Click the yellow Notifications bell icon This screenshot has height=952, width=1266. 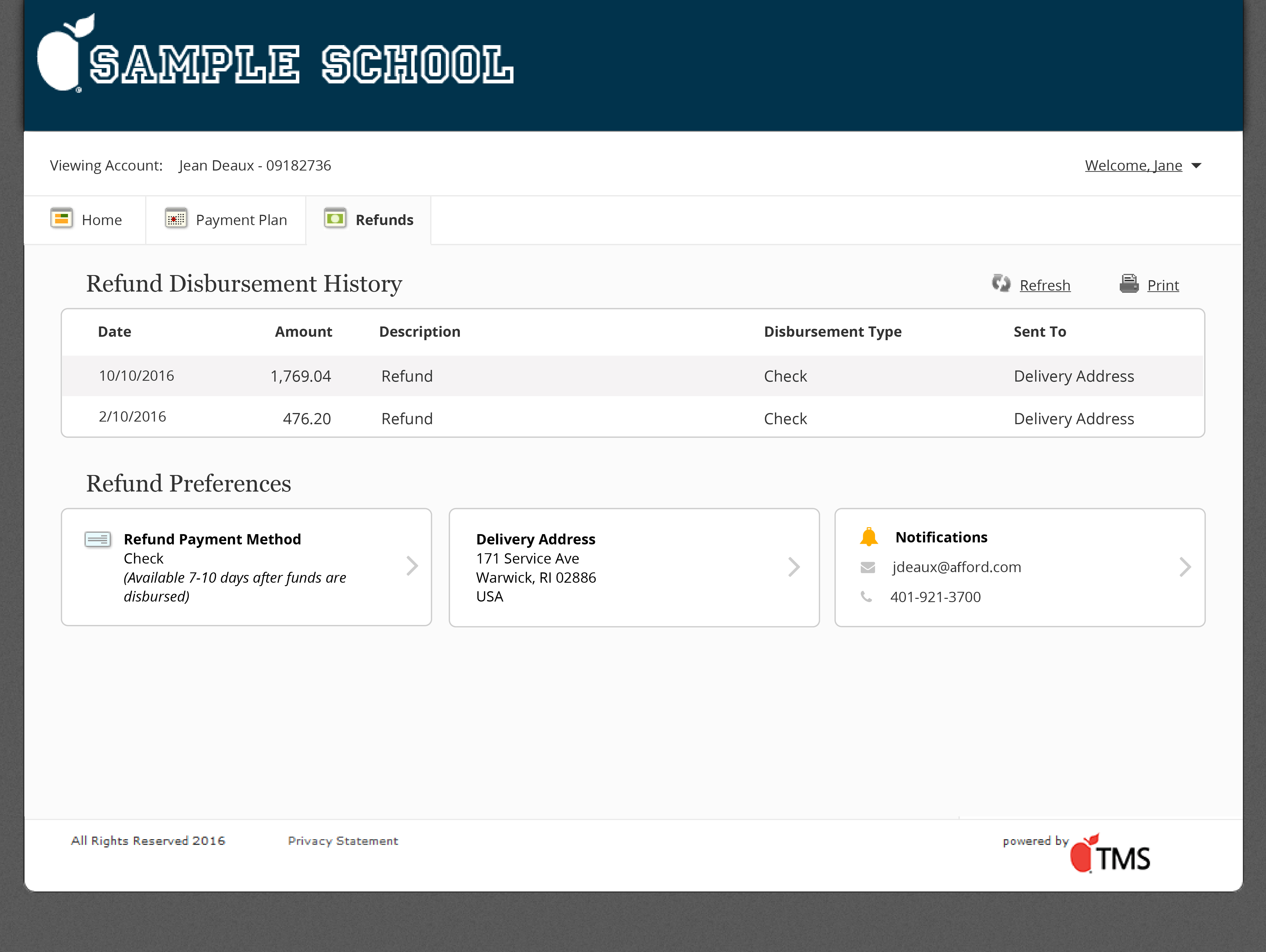(x=868, y=537)
